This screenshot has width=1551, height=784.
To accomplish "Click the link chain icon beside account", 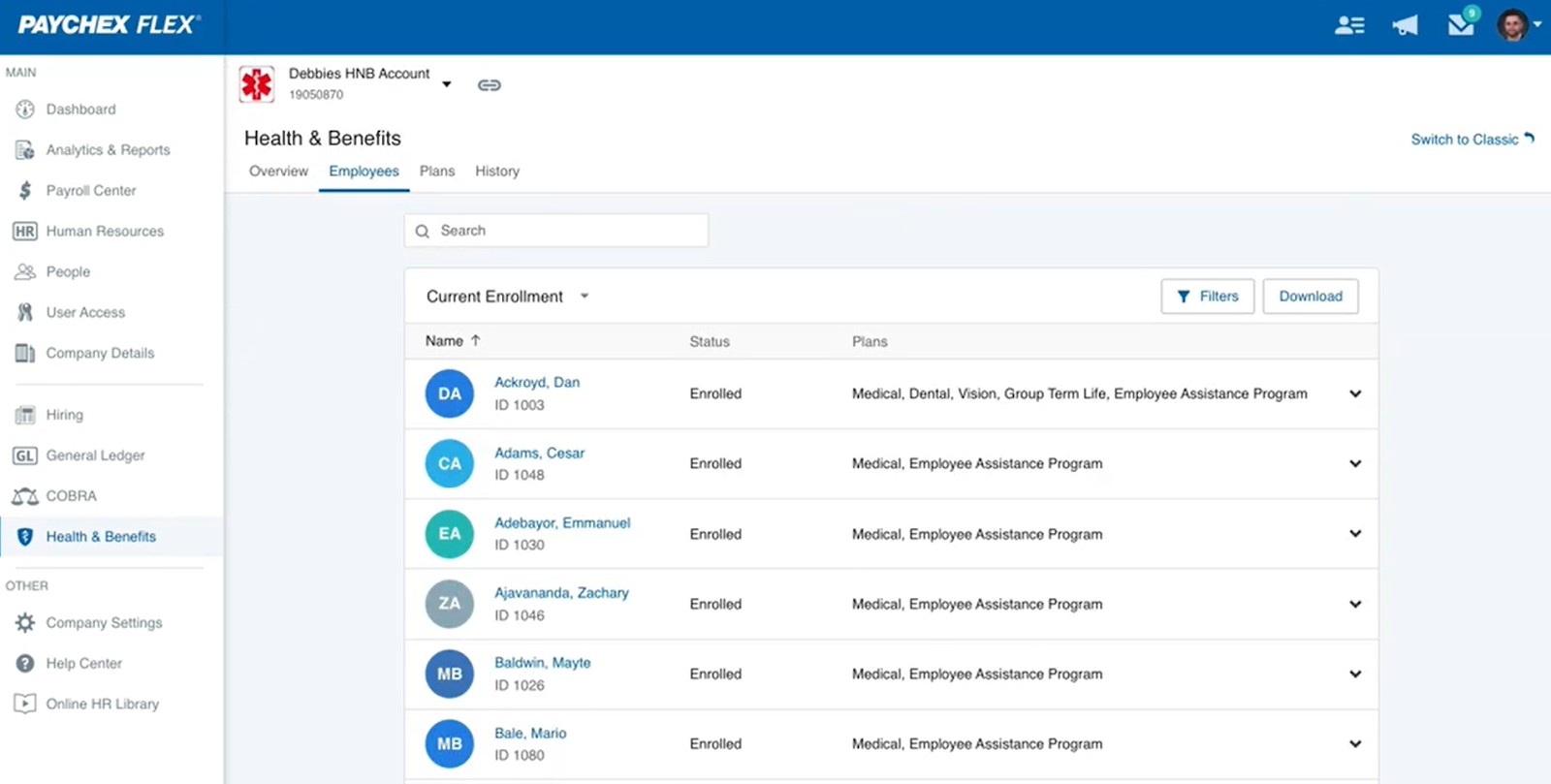I will 490,85.
